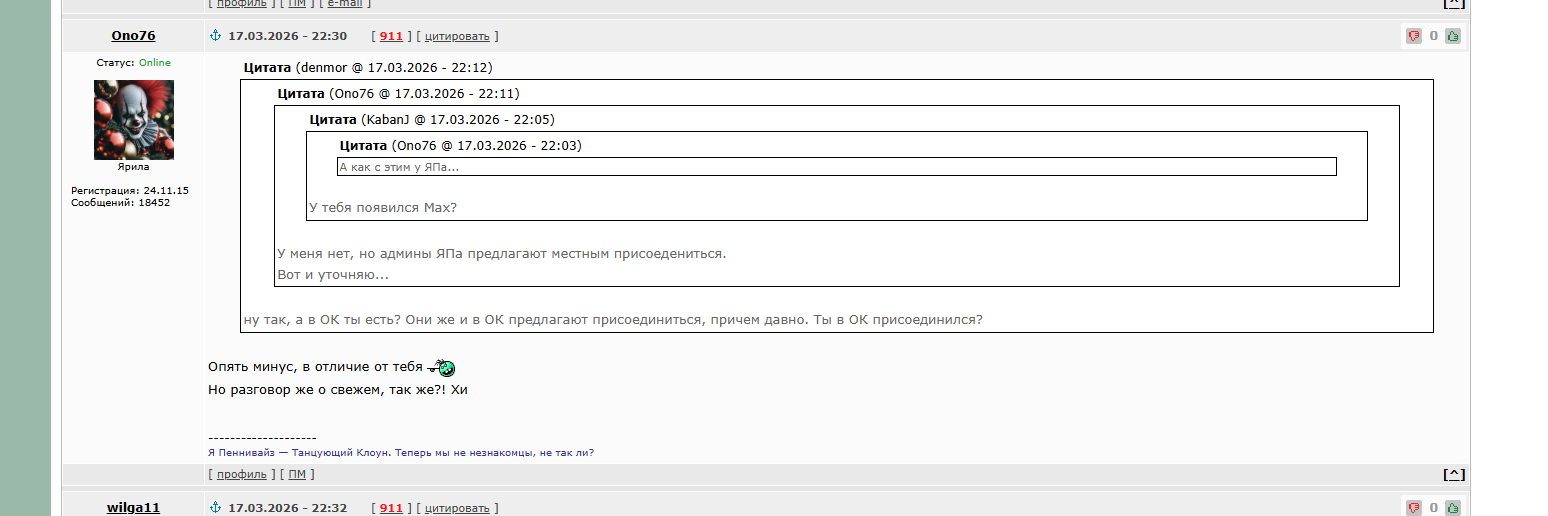Image resolution: width=1548 pixels, height=516 pixels.
Task: Click the anchor permalink icon on Ono76's post
Action: [214, 36]
